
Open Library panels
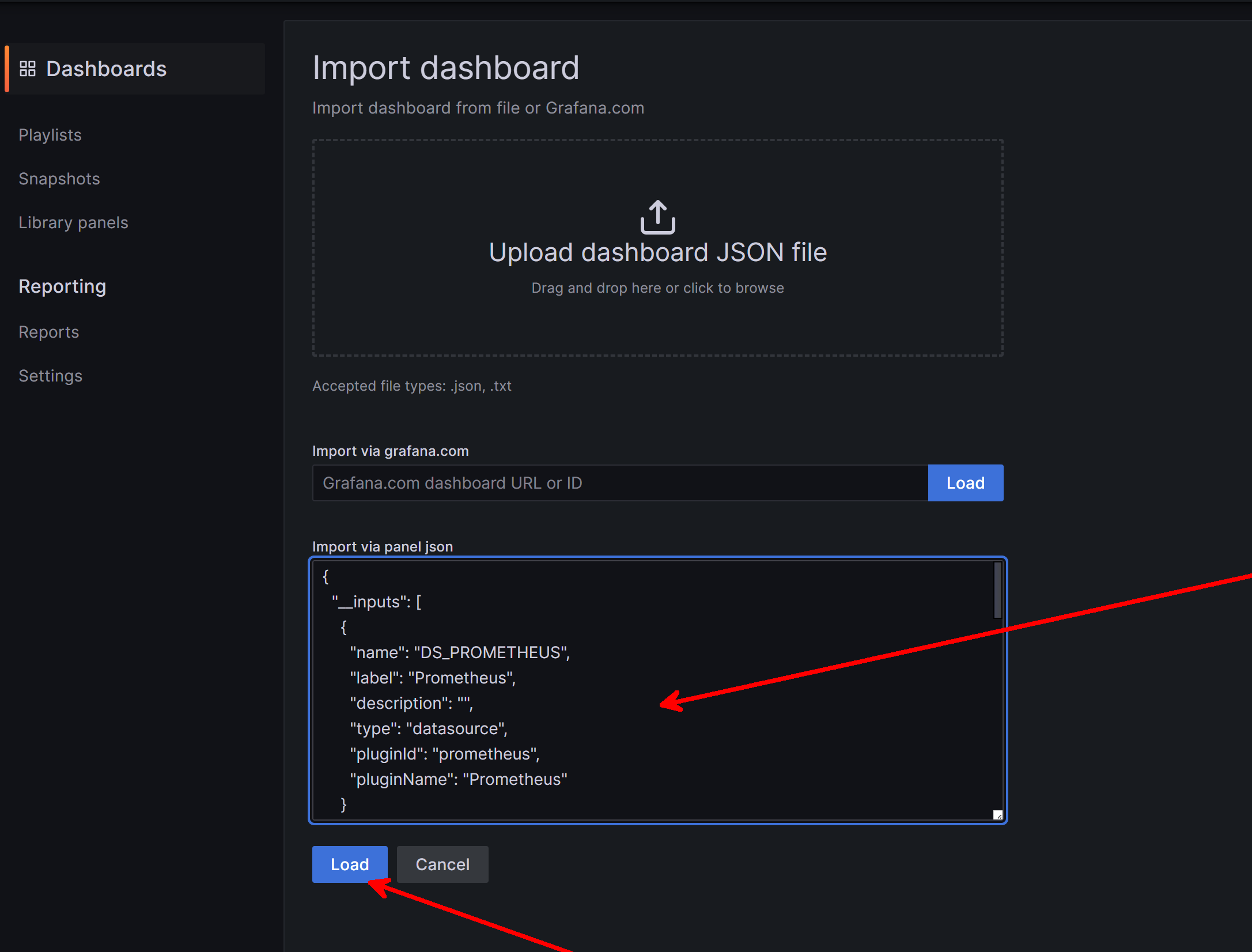[x=73, y=222]
